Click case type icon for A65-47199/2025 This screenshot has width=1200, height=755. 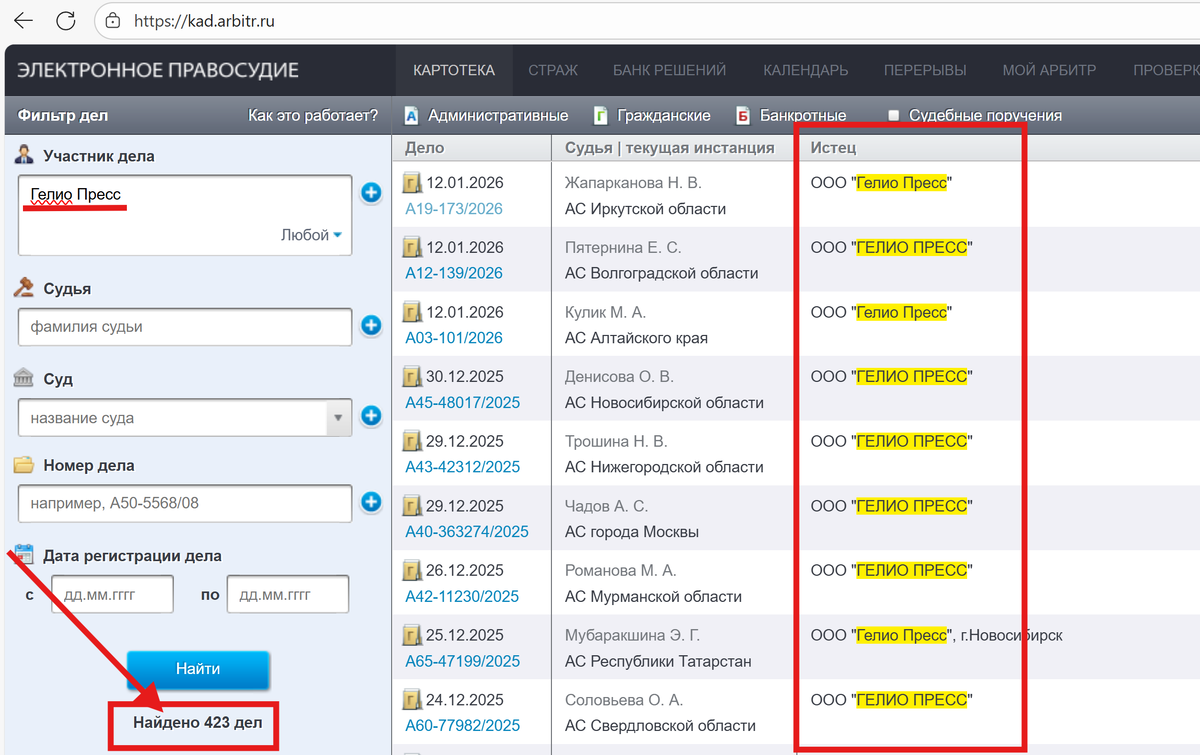coord(412,635)
